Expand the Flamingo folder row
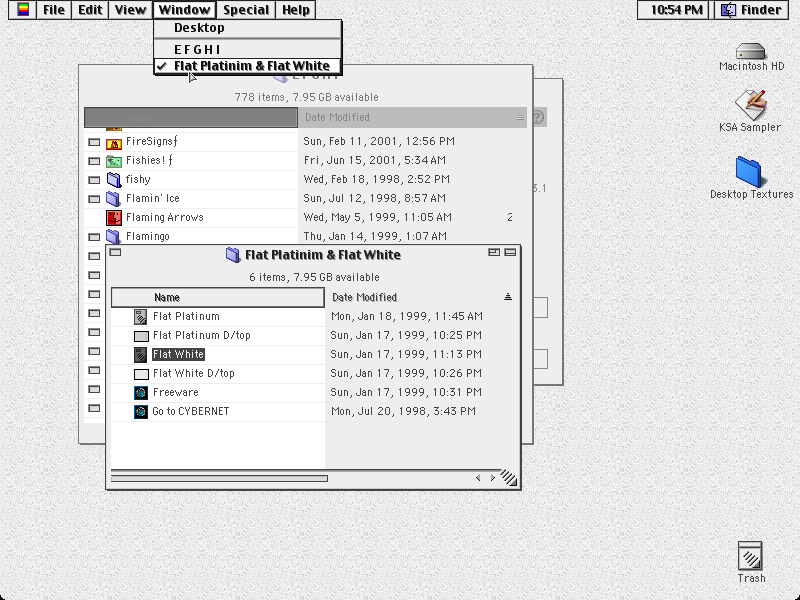This screenshot has width=800, height=600. (94, 237)
